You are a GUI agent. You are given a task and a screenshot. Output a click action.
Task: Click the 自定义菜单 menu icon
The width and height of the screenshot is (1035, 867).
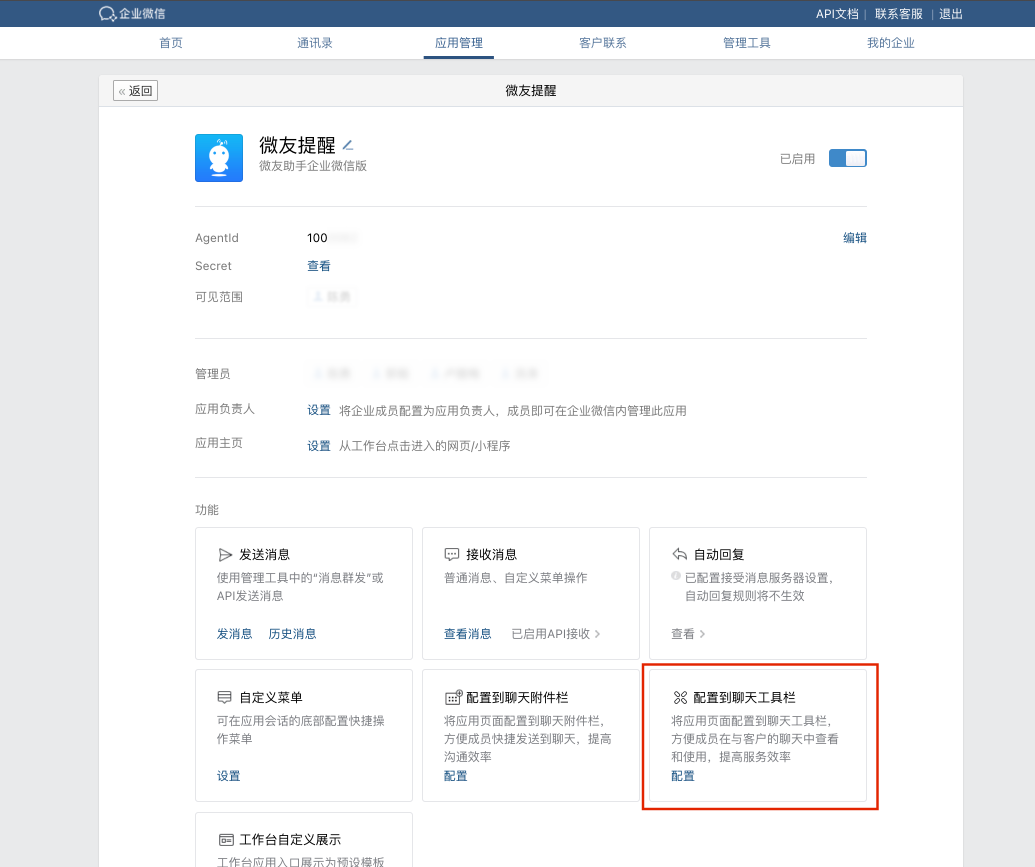[224, 697]
